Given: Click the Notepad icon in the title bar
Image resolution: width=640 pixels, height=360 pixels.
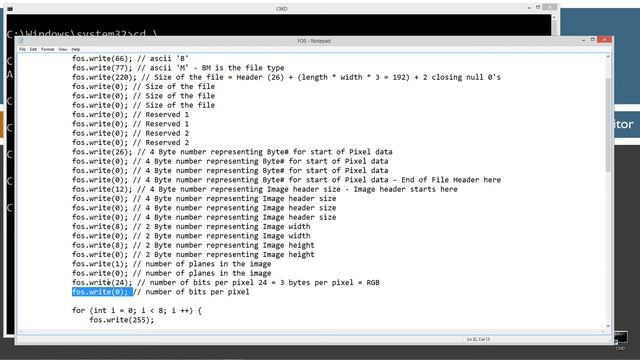Looking at the screenshot, I should [20, 40].
